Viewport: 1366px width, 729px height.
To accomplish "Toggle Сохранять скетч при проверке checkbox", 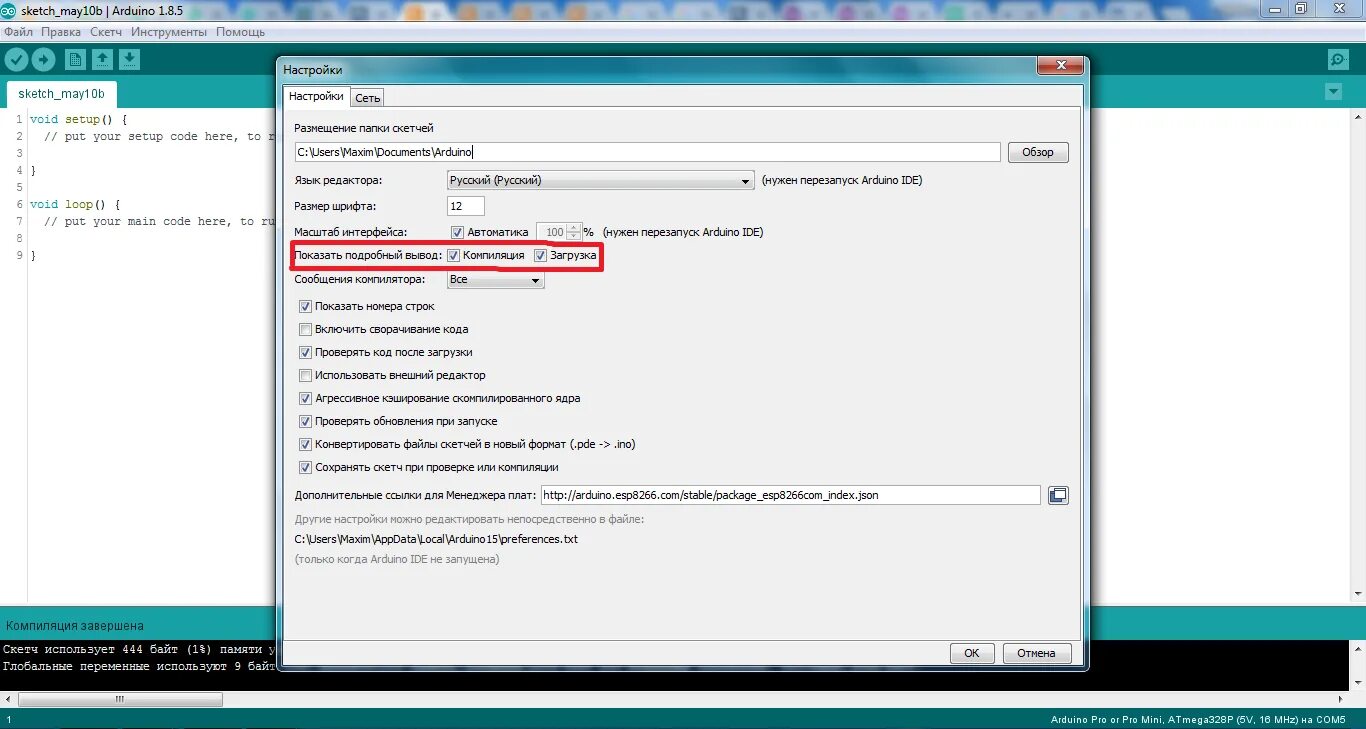I will click(x=306, y=467).
